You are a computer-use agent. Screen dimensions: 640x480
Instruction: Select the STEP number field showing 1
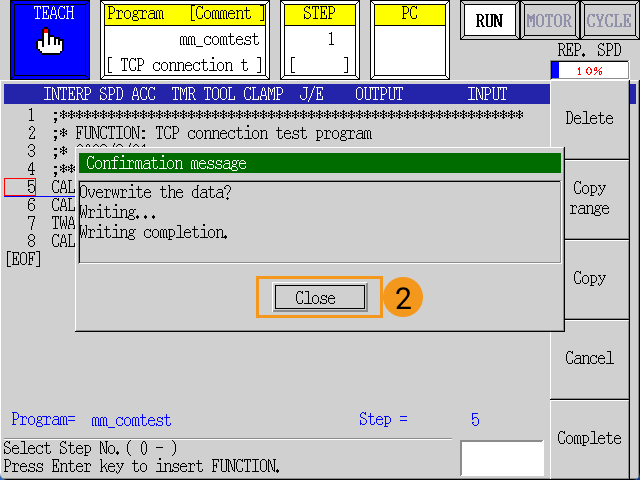pos(320,40)
